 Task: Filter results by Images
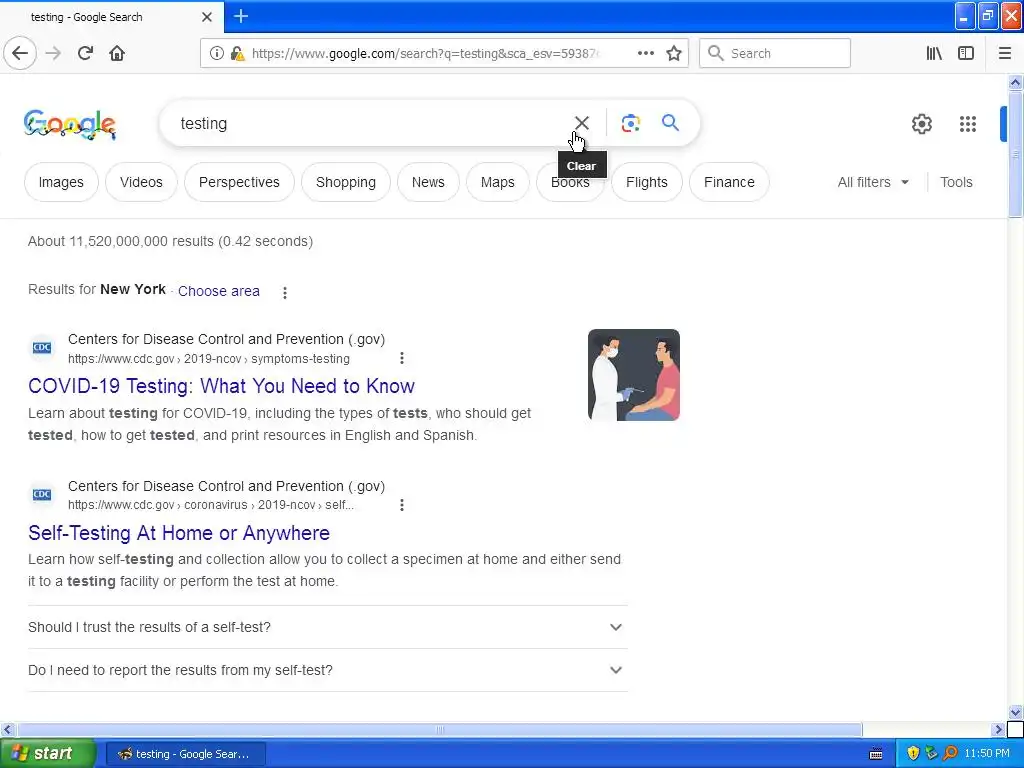(61, 182)
